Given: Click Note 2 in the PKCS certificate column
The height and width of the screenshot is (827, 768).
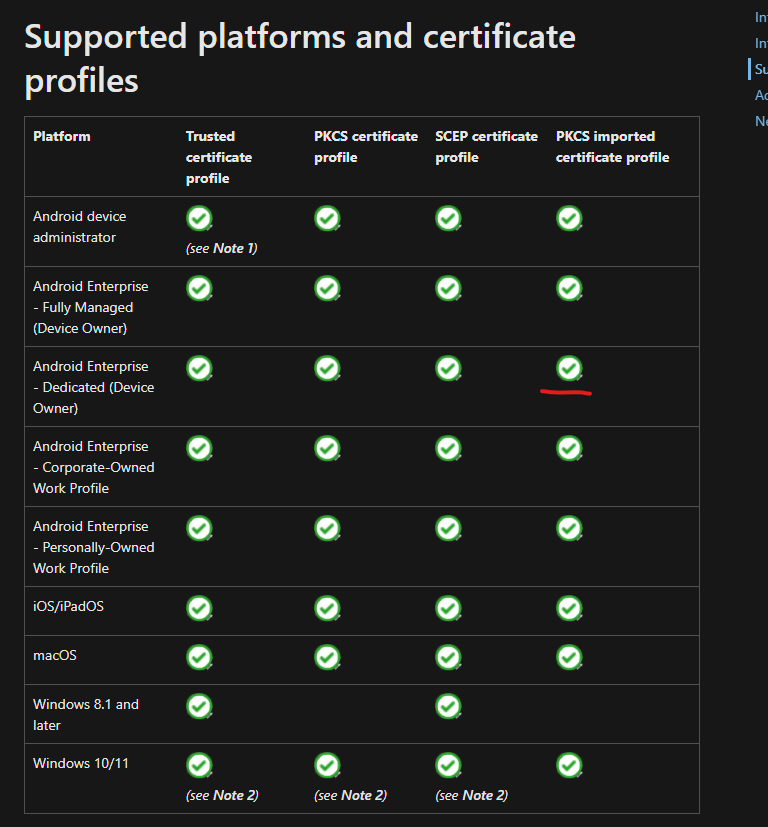Looking at the screenshot, I should (363, 795).
